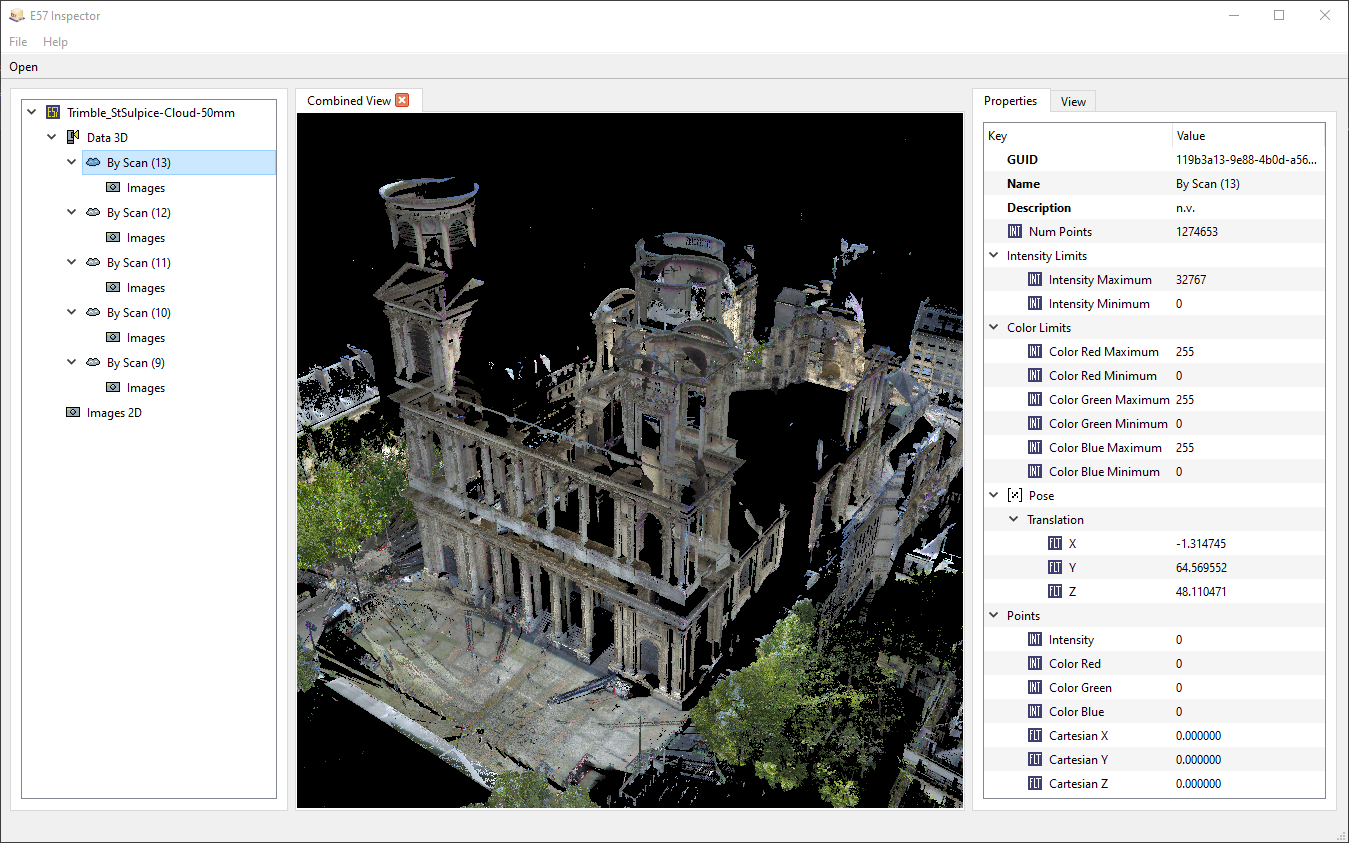Collapse the By Scan (13) tree node
Viewport: 1349px width, 843px height.
(x=72, y=162)
